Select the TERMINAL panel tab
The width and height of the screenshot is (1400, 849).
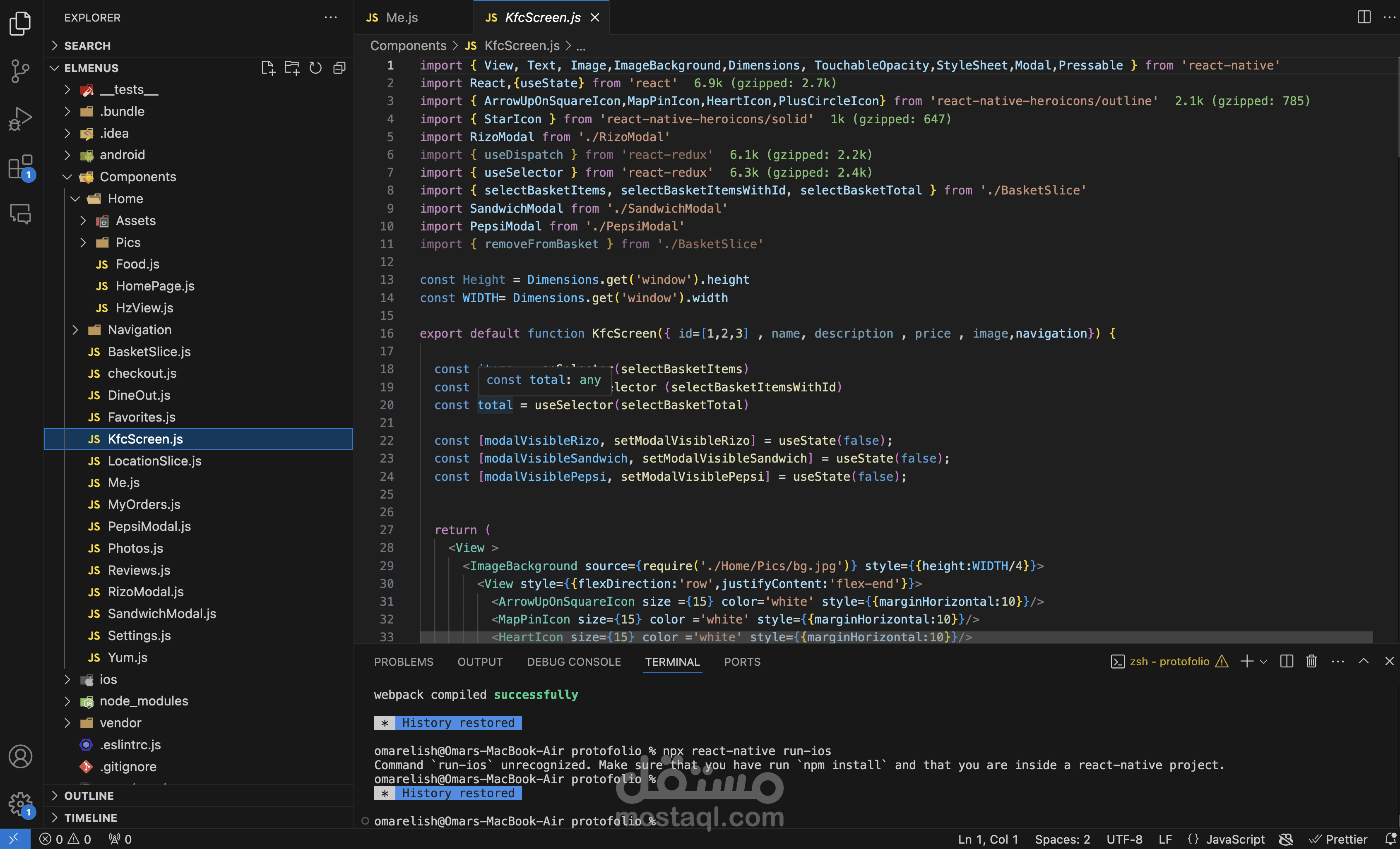pyautogui.click(x=672, y=662)
